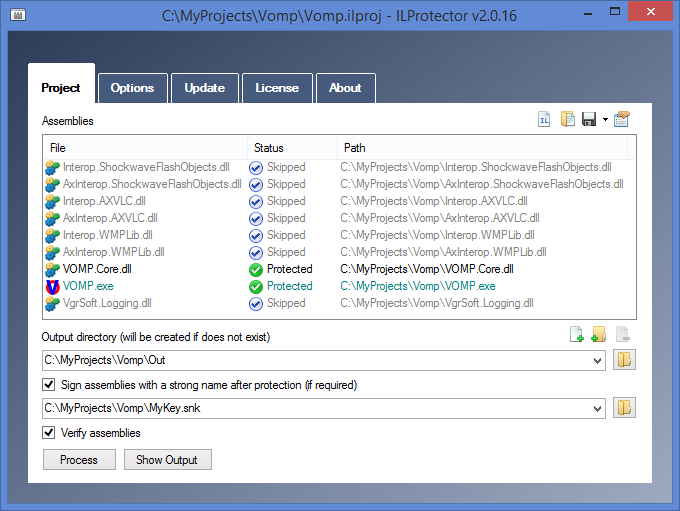
Task: Click the green Protected check icon for VOMP.Core.dll
Action: 256,270
